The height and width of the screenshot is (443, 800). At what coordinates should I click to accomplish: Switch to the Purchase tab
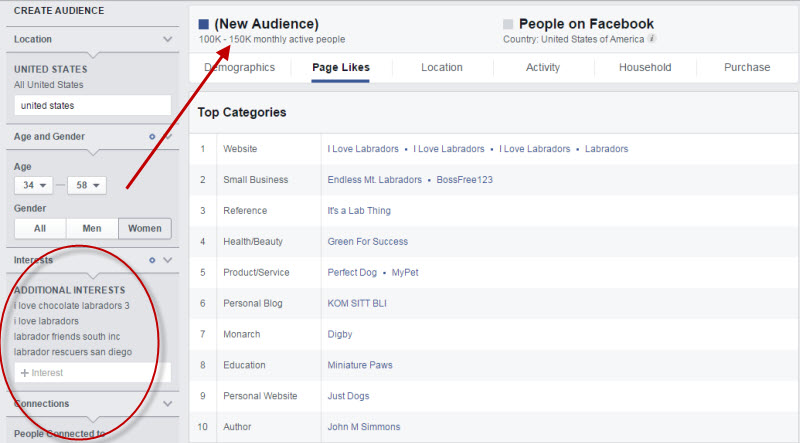pos(747,67)
